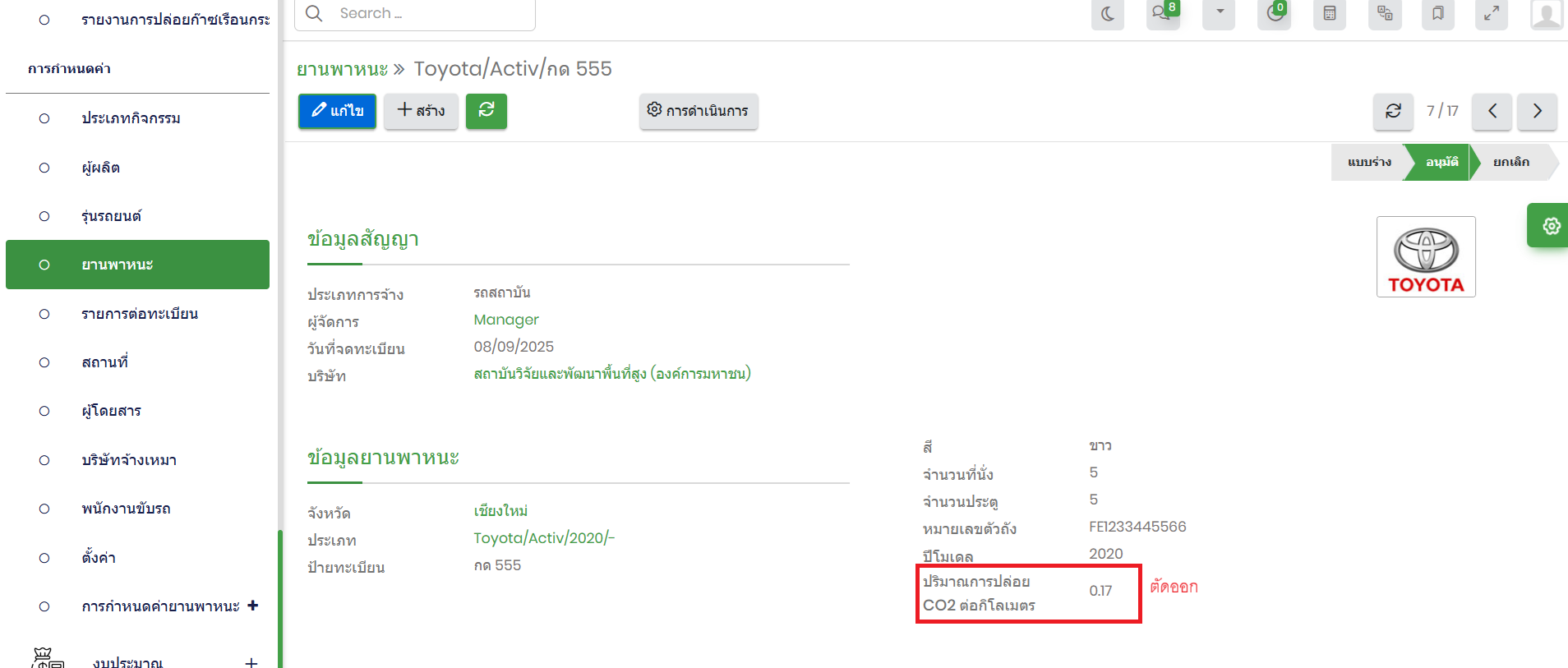Go to the previous vehicle record
The image size is (1568, 668).
coord(1492,111)
